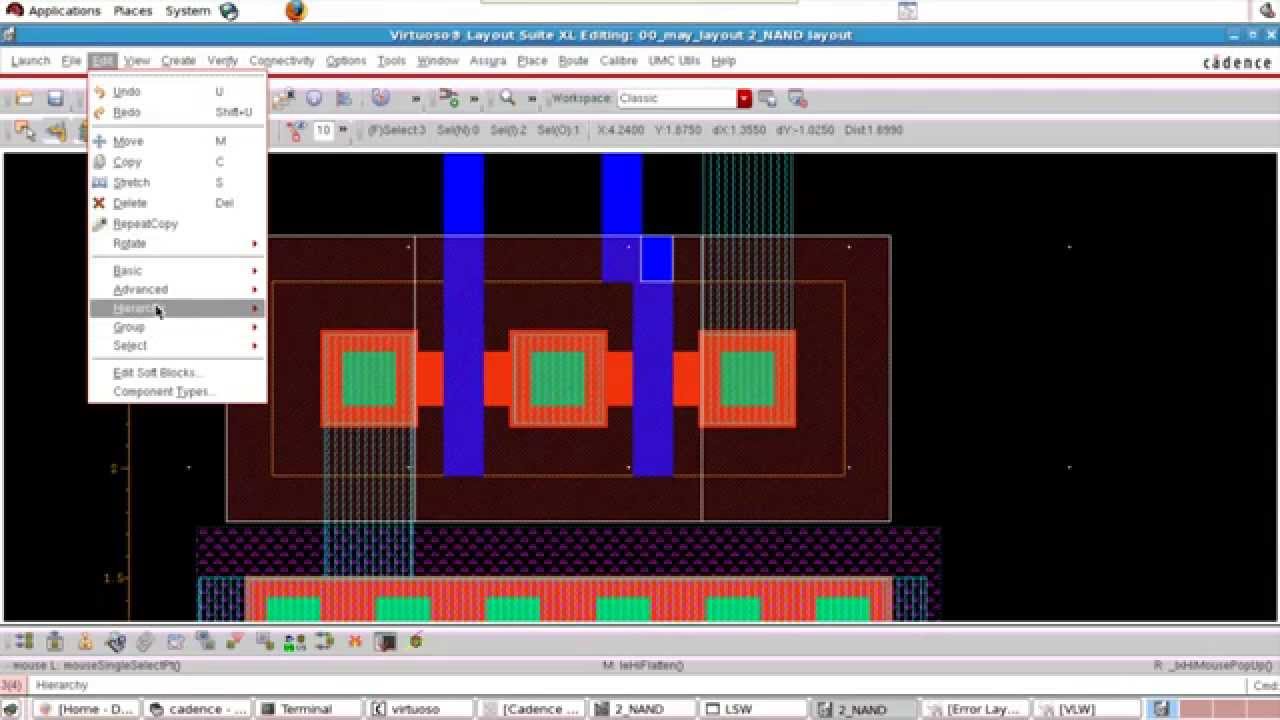This screenshot has height=720, width=1280.
Task: Click the dark square terminal-like bottom icon
Action: click(386, 641)
